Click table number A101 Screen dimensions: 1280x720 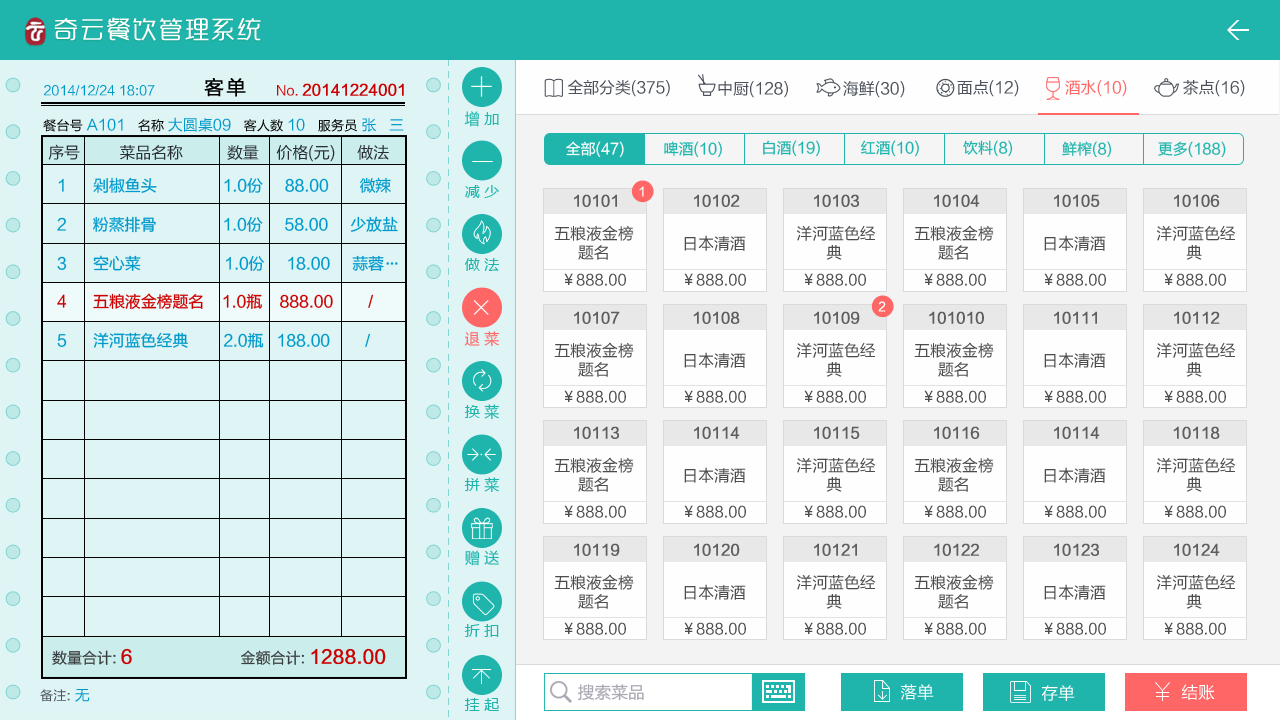pos(106,125)
